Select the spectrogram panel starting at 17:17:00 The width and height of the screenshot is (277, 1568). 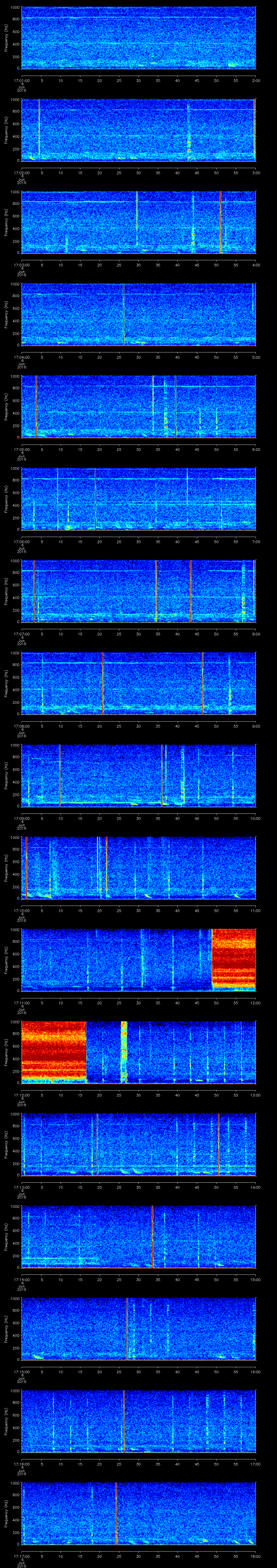coord(139,1513)
